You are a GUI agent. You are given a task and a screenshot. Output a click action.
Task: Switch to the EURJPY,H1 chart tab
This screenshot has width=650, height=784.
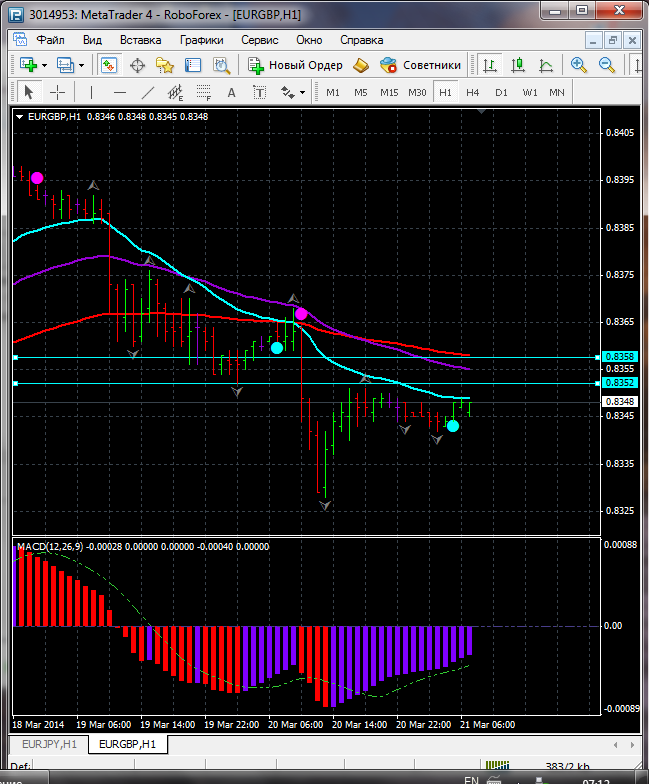[49, 744]
